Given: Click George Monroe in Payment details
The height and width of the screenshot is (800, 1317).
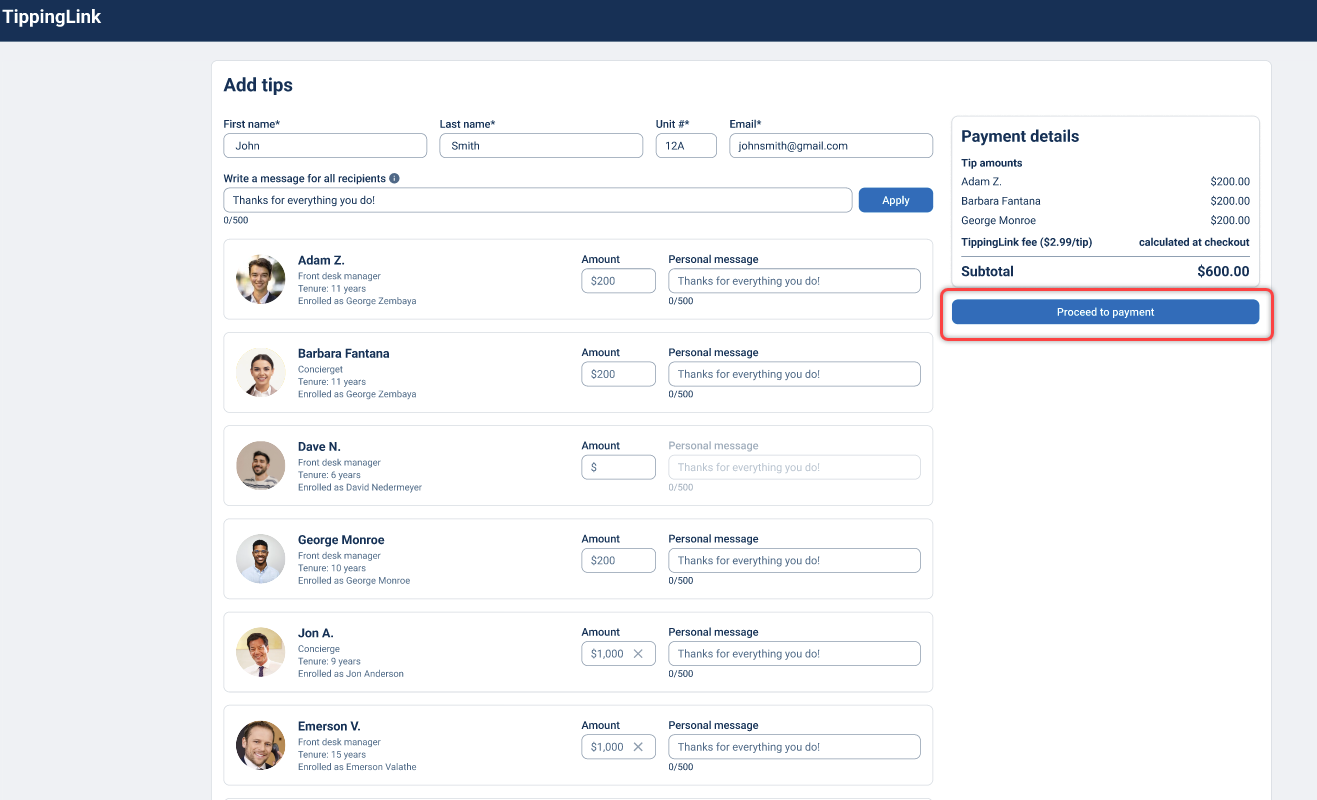Looking at the screenshot, I should [x=998, y=220].
